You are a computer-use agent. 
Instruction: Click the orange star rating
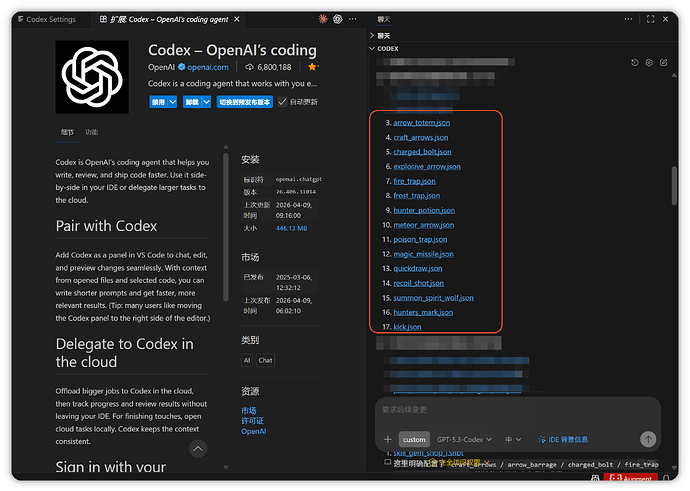313,67
